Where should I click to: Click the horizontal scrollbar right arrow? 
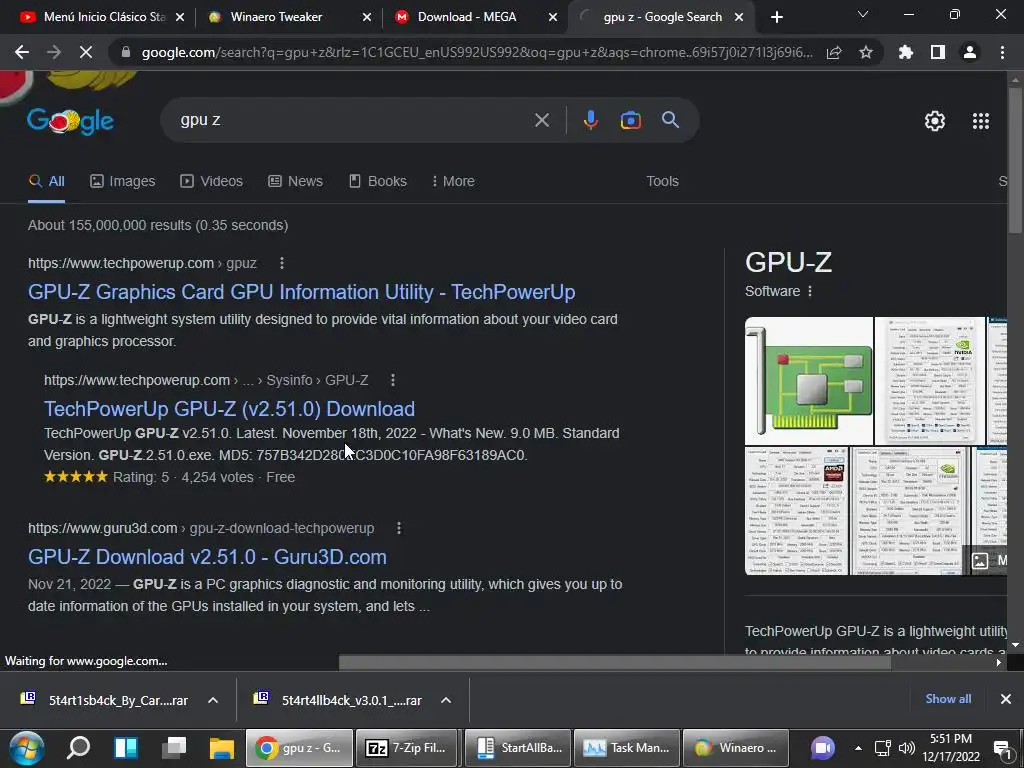pyautogui.click(x=999, y=662)
